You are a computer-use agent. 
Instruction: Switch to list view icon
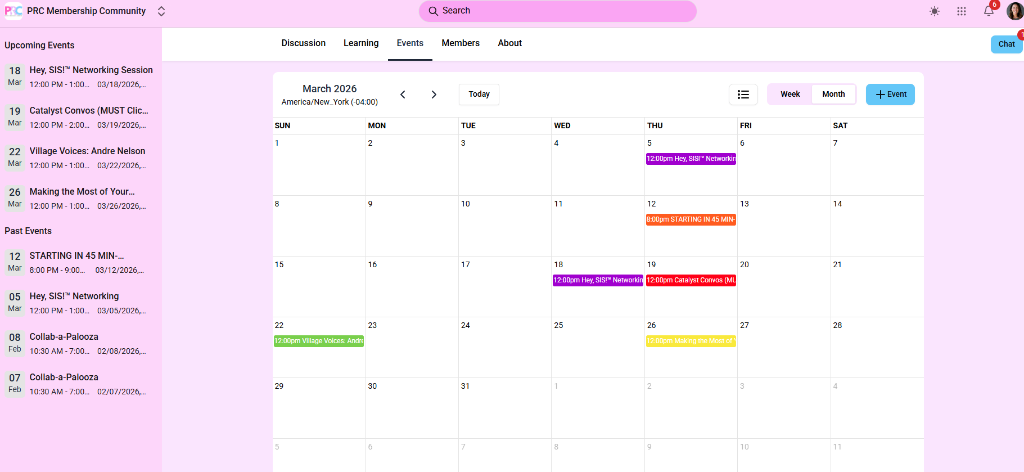tap(743, 94)
